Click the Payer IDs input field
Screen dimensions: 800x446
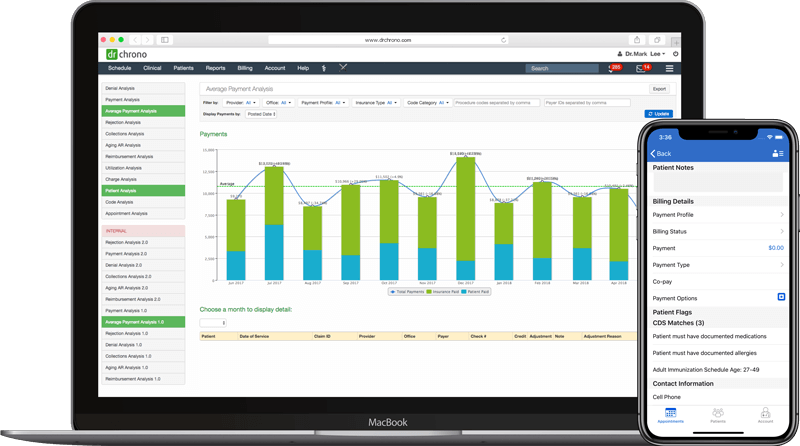[587, 103]
